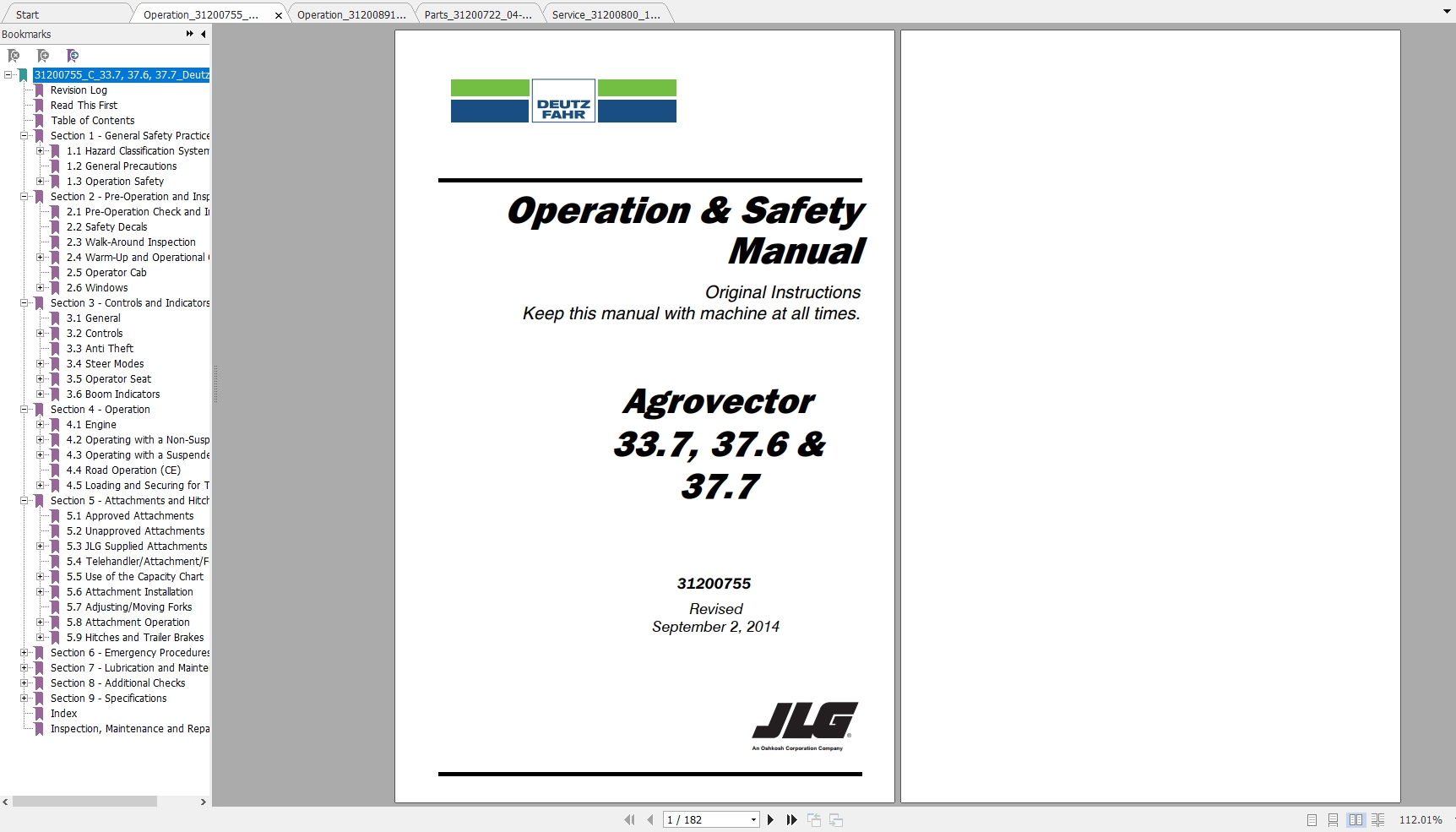Open 3.3 Anti Theft bookmark

(x=100, y=348)
